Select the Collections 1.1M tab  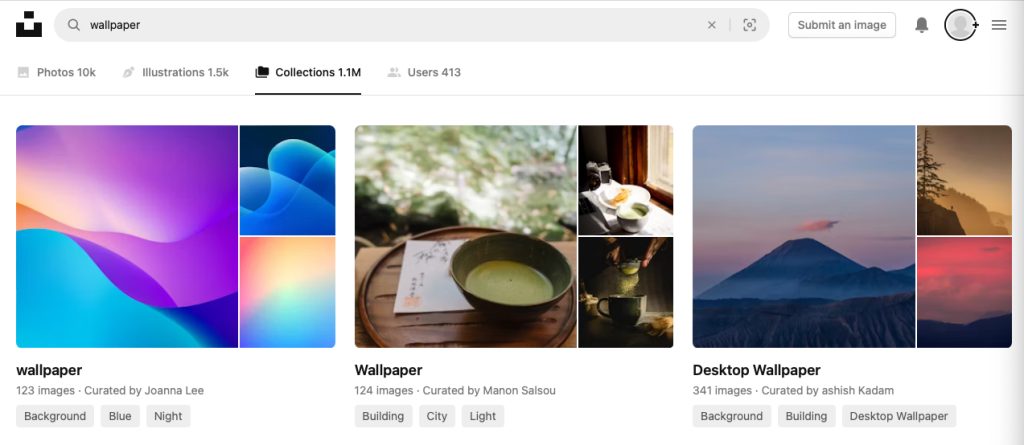[308, 72]
